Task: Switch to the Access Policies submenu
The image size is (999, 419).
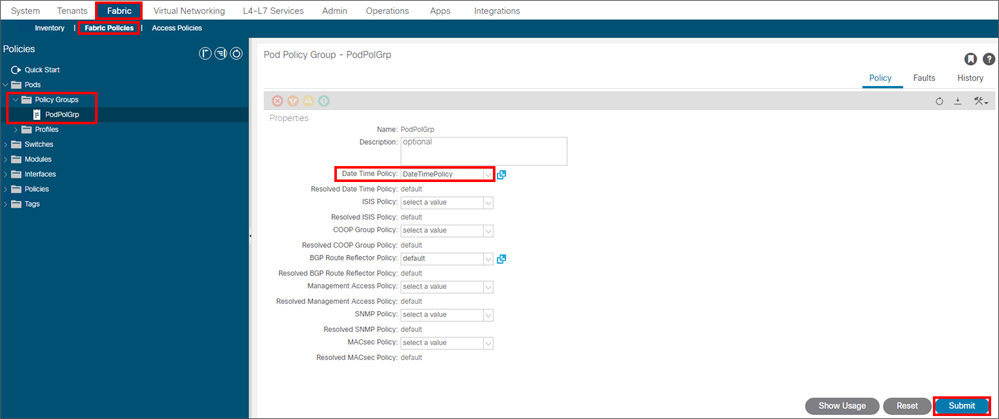Action: point(177,28)
